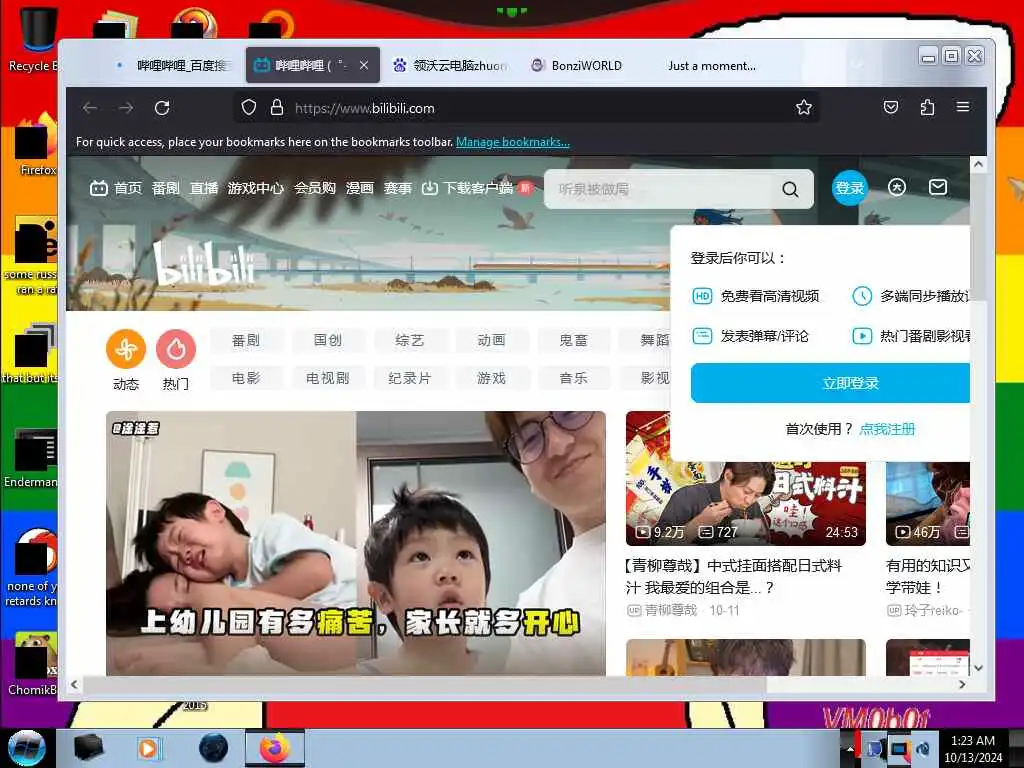Select the 鬼畜 category button
Viewport: 1024px width, 768px height.
pyautogui.click(x=574, y=340)
